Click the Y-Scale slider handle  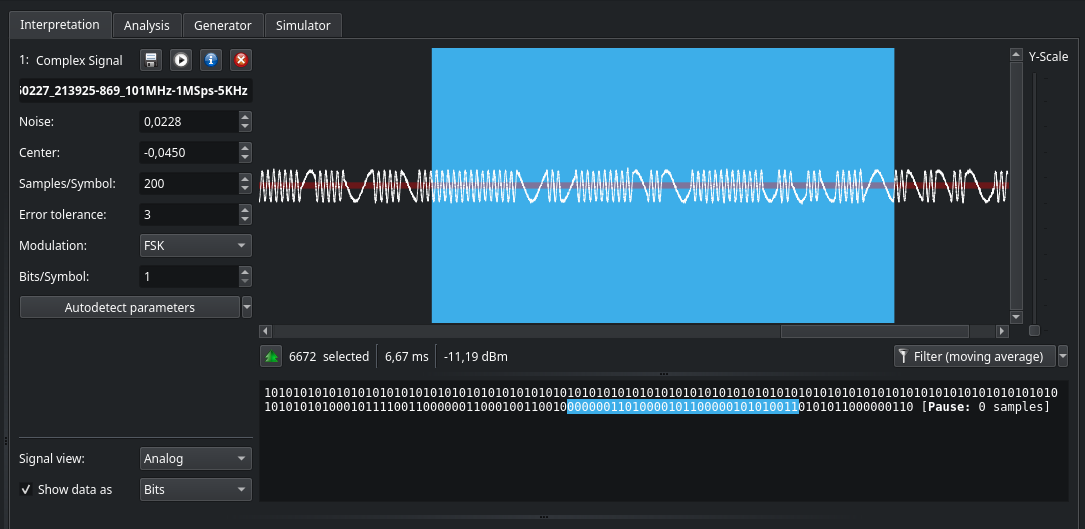tap(1034, 330)
